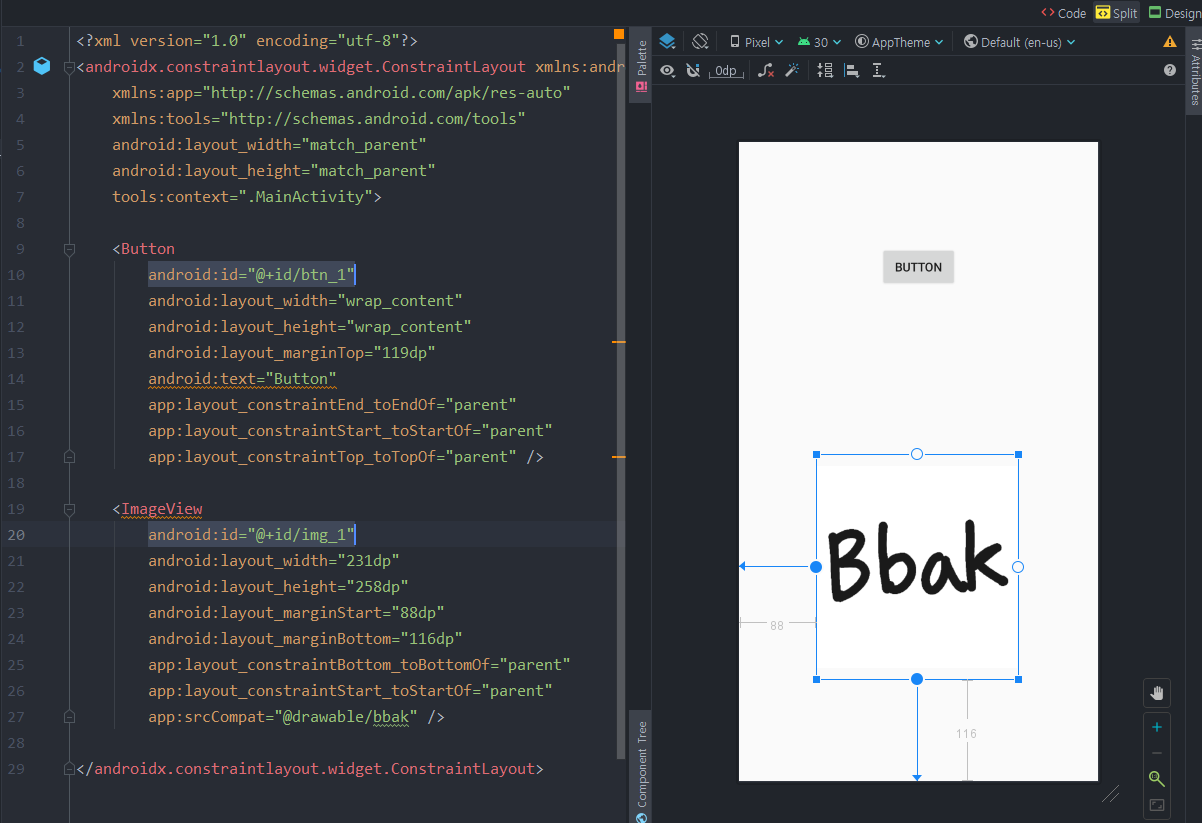1202x823 pixels.
Task: Open the Palette side panel
Action: (640, 64)
